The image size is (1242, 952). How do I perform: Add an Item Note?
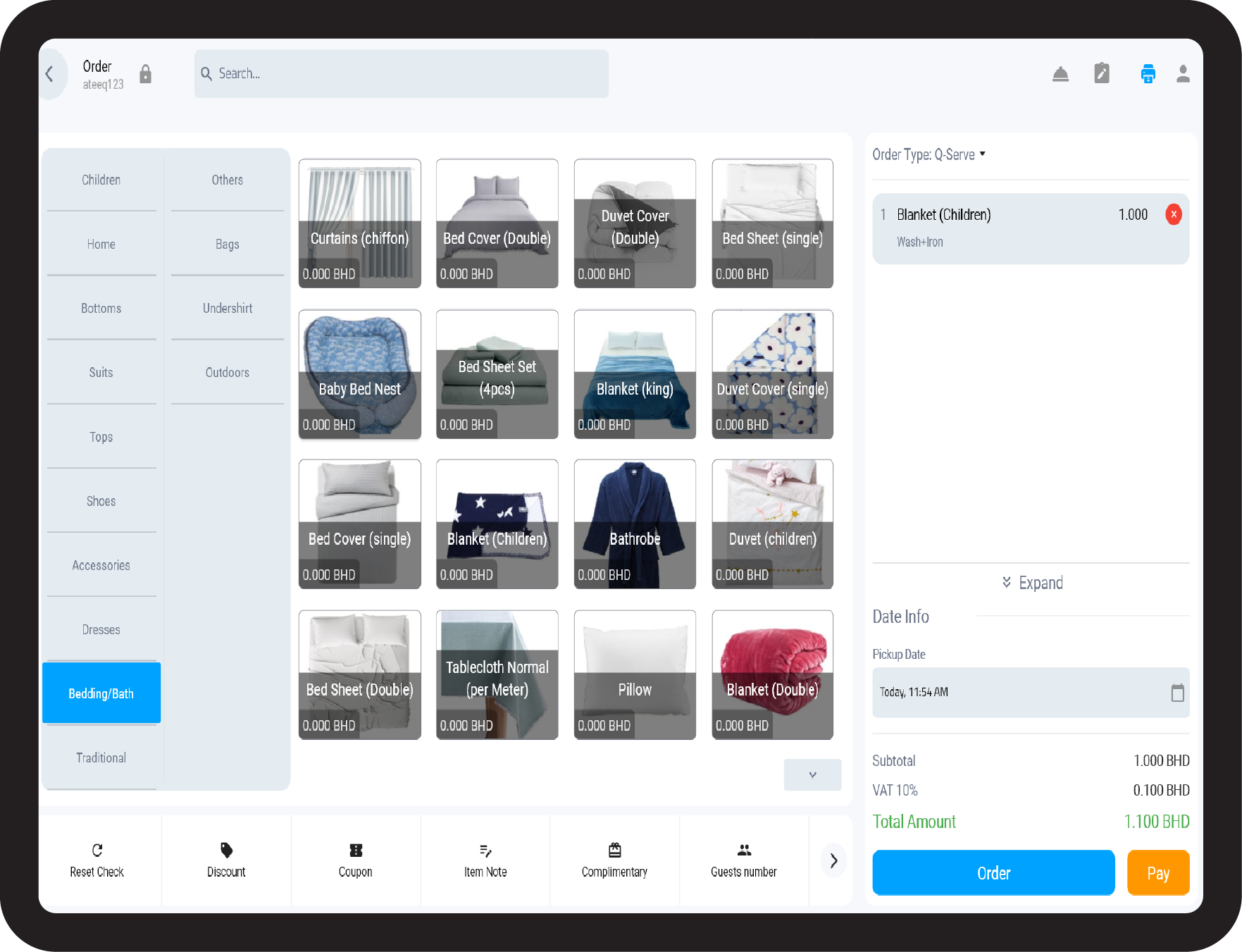pos(485,860)
